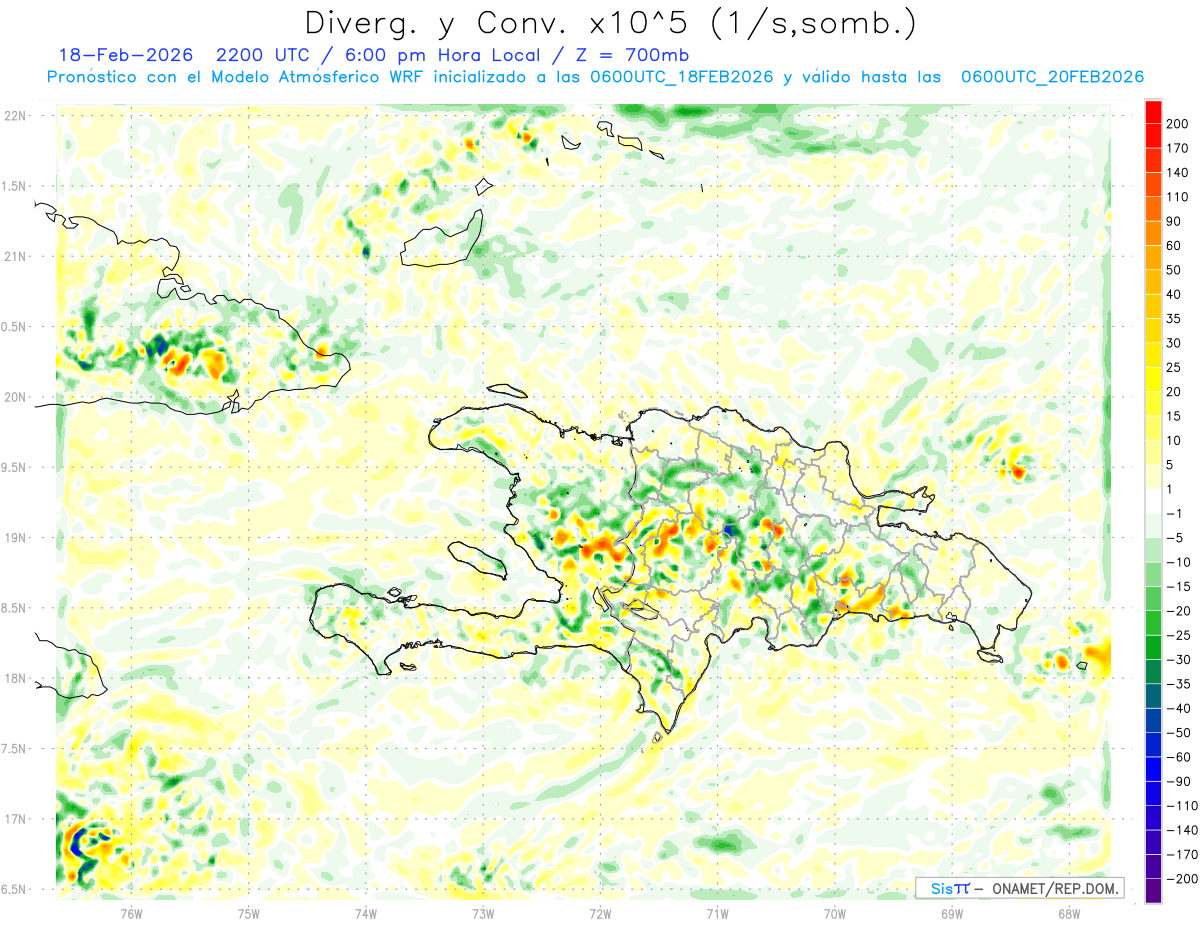Click the "72W" longitude label
This screenshot has width=1200, height=927.
coord(600,913)
